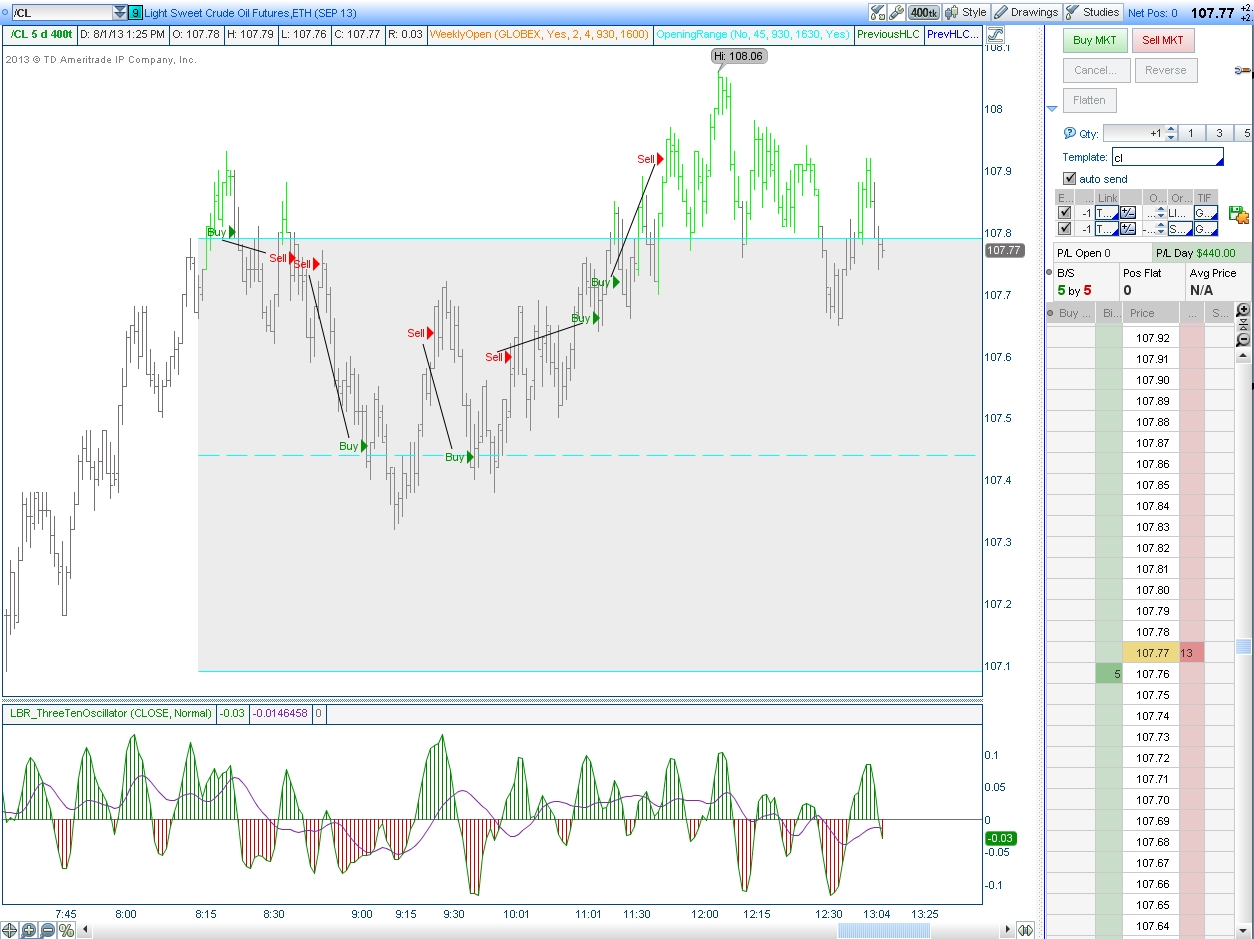Click the save order template icon
Screen dimensions: 1254x939
tap(1239, 214)
